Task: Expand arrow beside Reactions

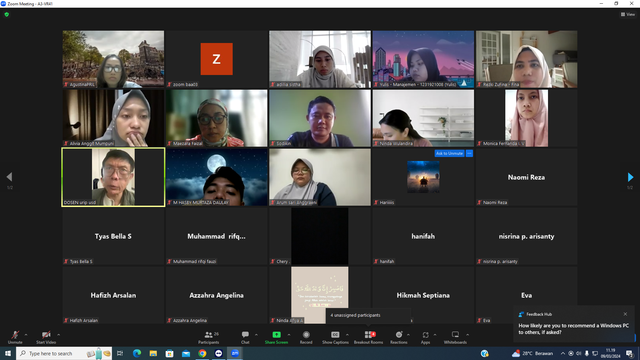Action: pos(409,335)
